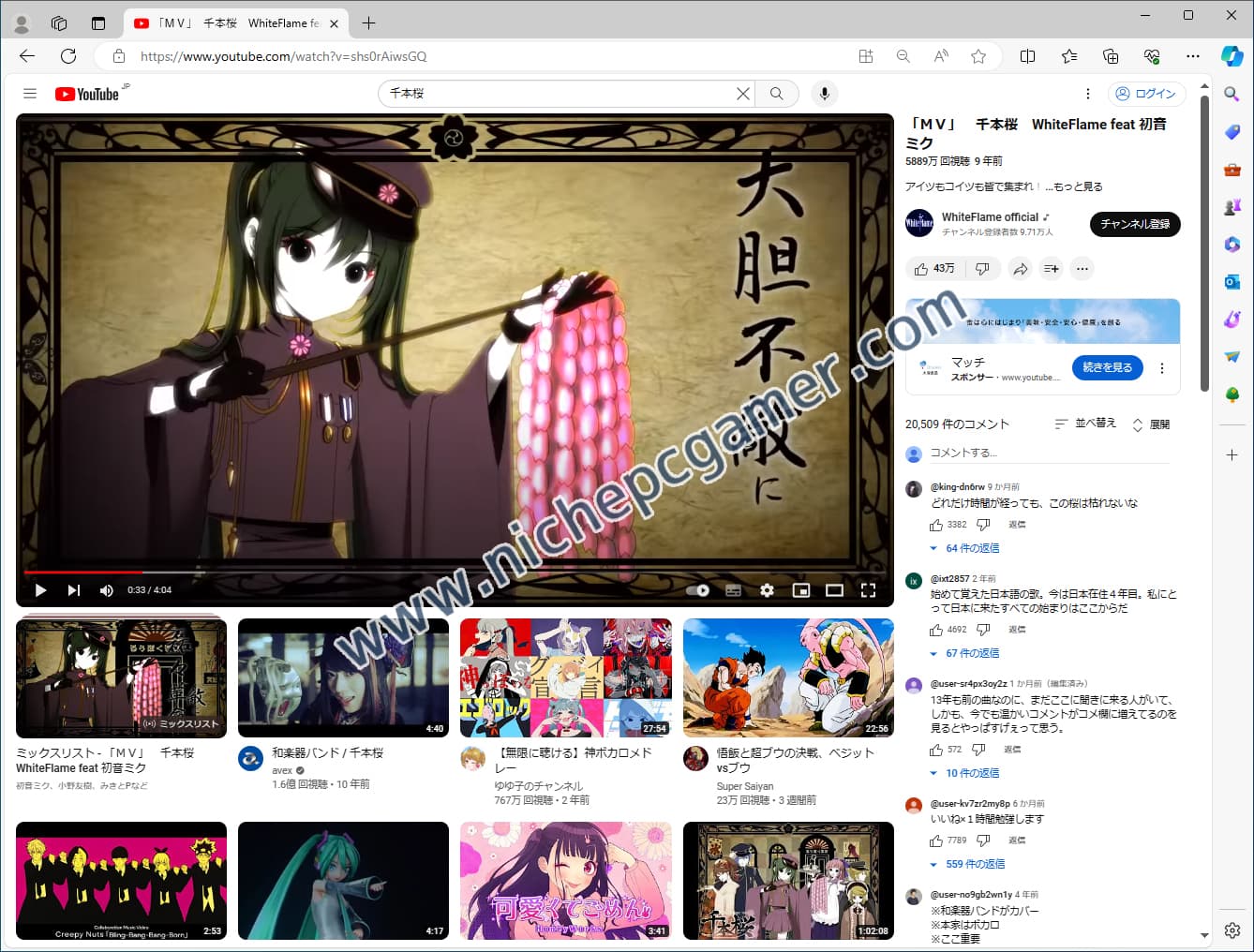Screen dimensions: 1254x952
Task: Open ゆゆ子のチャンネル channel link
Action: pyautogui.click(x=539, y=786)
